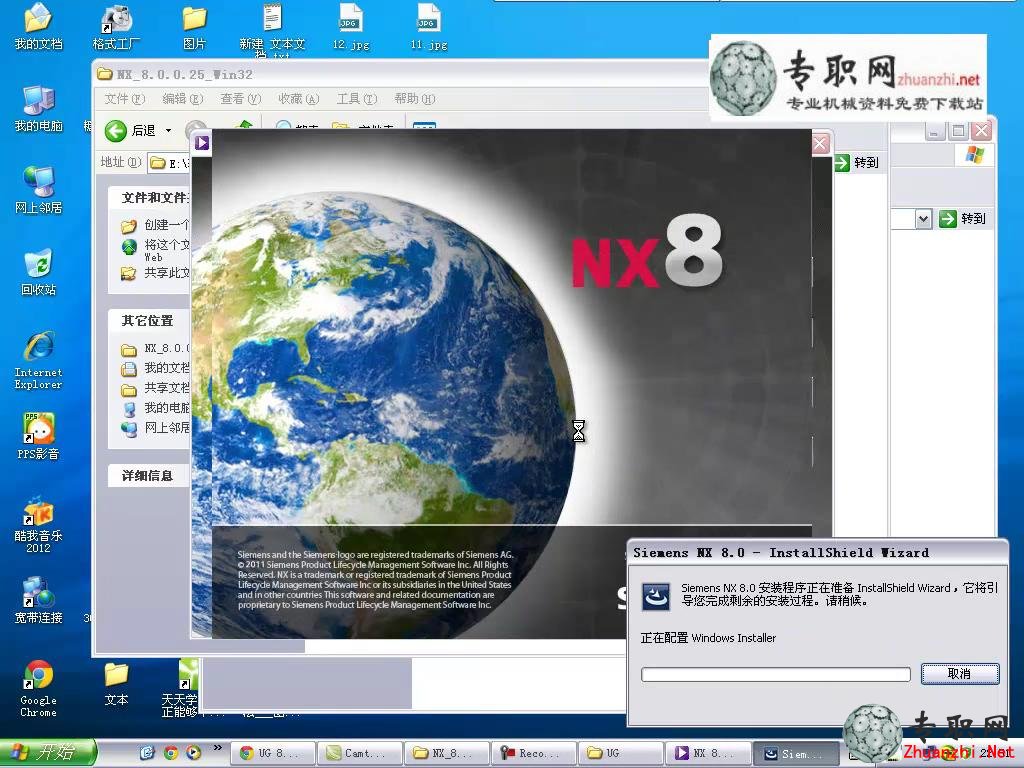This screenshot has height=768, width=1024.
Task: Open 酷我音乐 2012 desktop shortcut
Action: pyautogui.click(x=38, y=526)
